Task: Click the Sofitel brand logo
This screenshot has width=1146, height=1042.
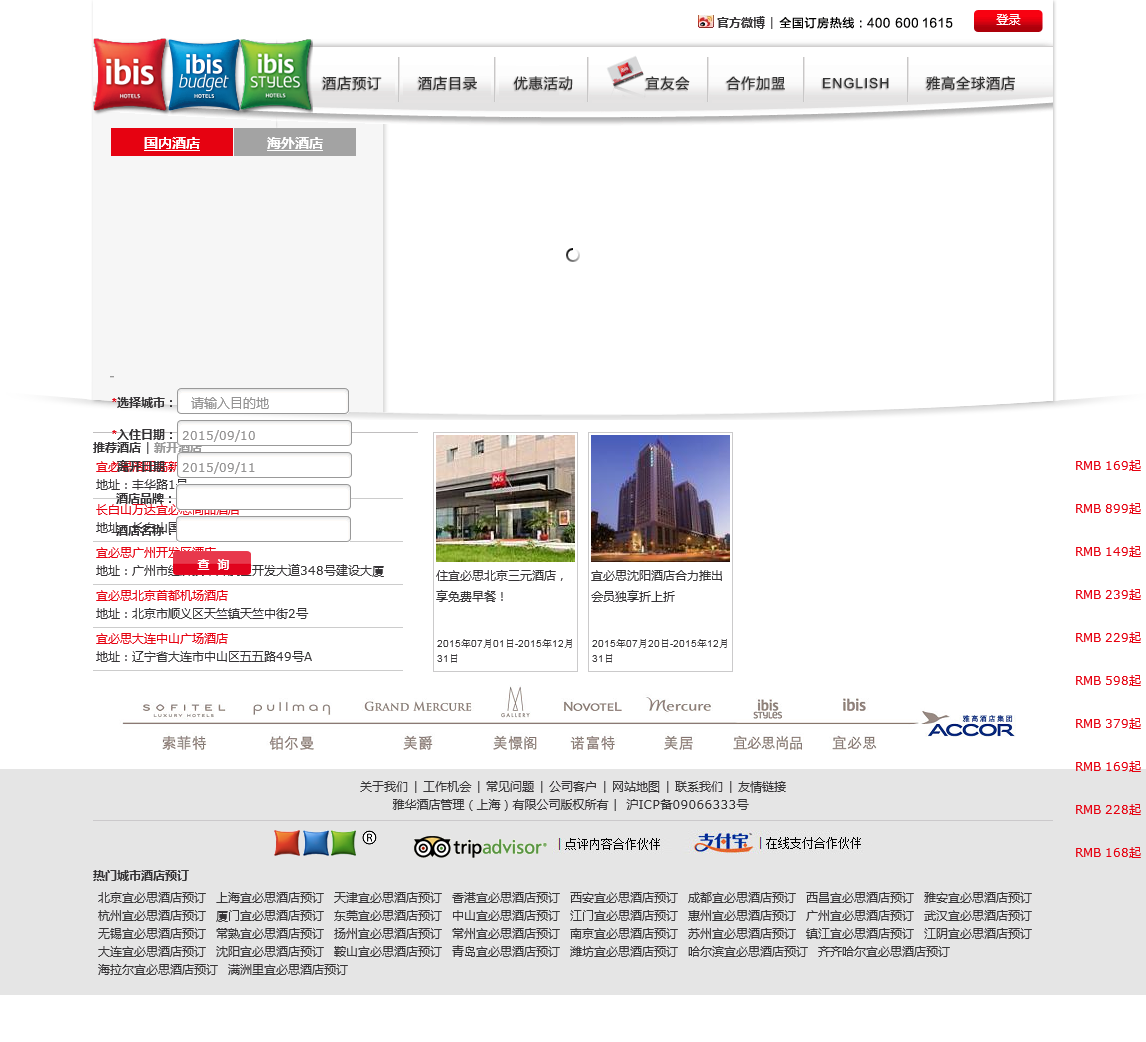Action: pyautogui.click(x=184, y=709)
